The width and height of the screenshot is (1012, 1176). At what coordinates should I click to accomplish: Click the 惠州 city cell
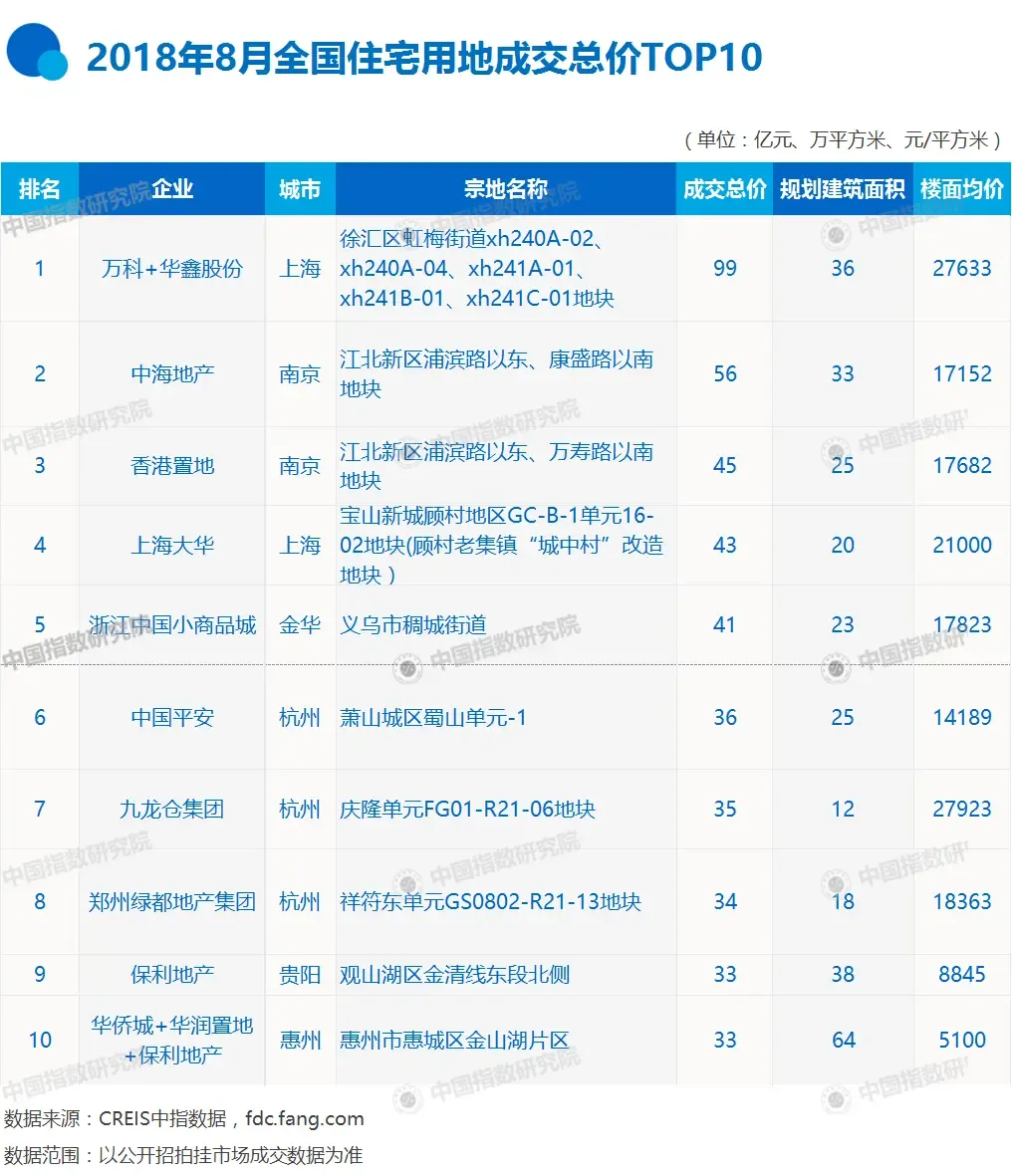tap(300, 1041)
